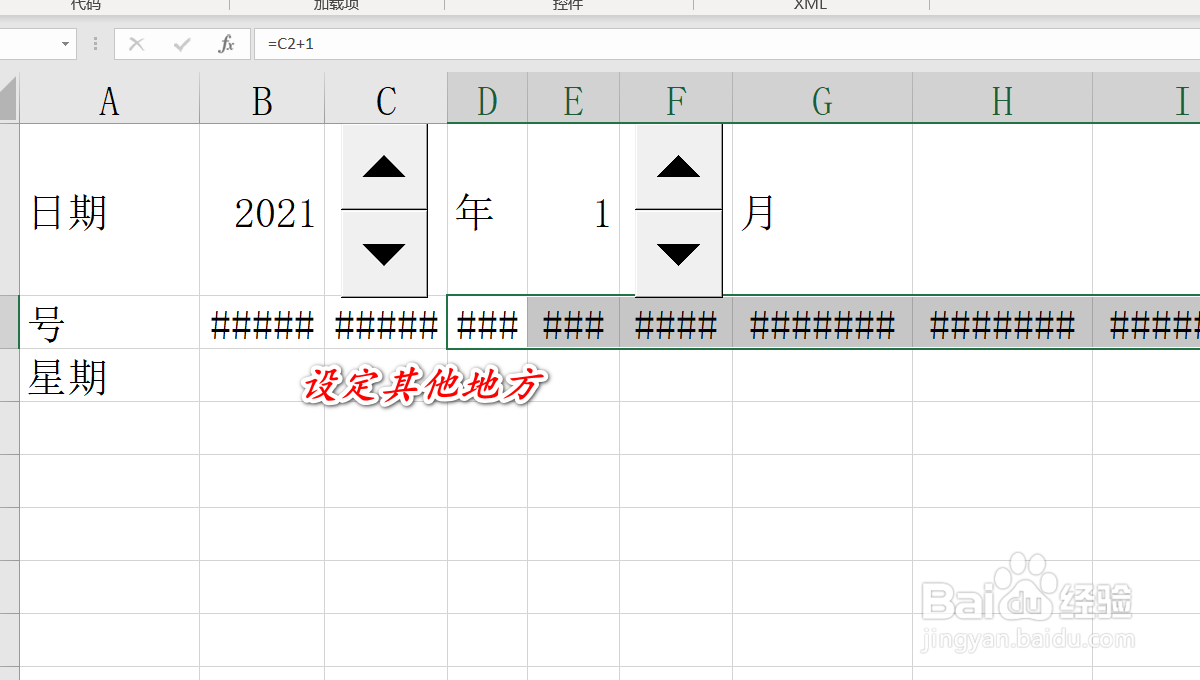The width and height of the screenshot is (1200, 680).
Task: Confirm formula with the check icon
Action: 182,44
